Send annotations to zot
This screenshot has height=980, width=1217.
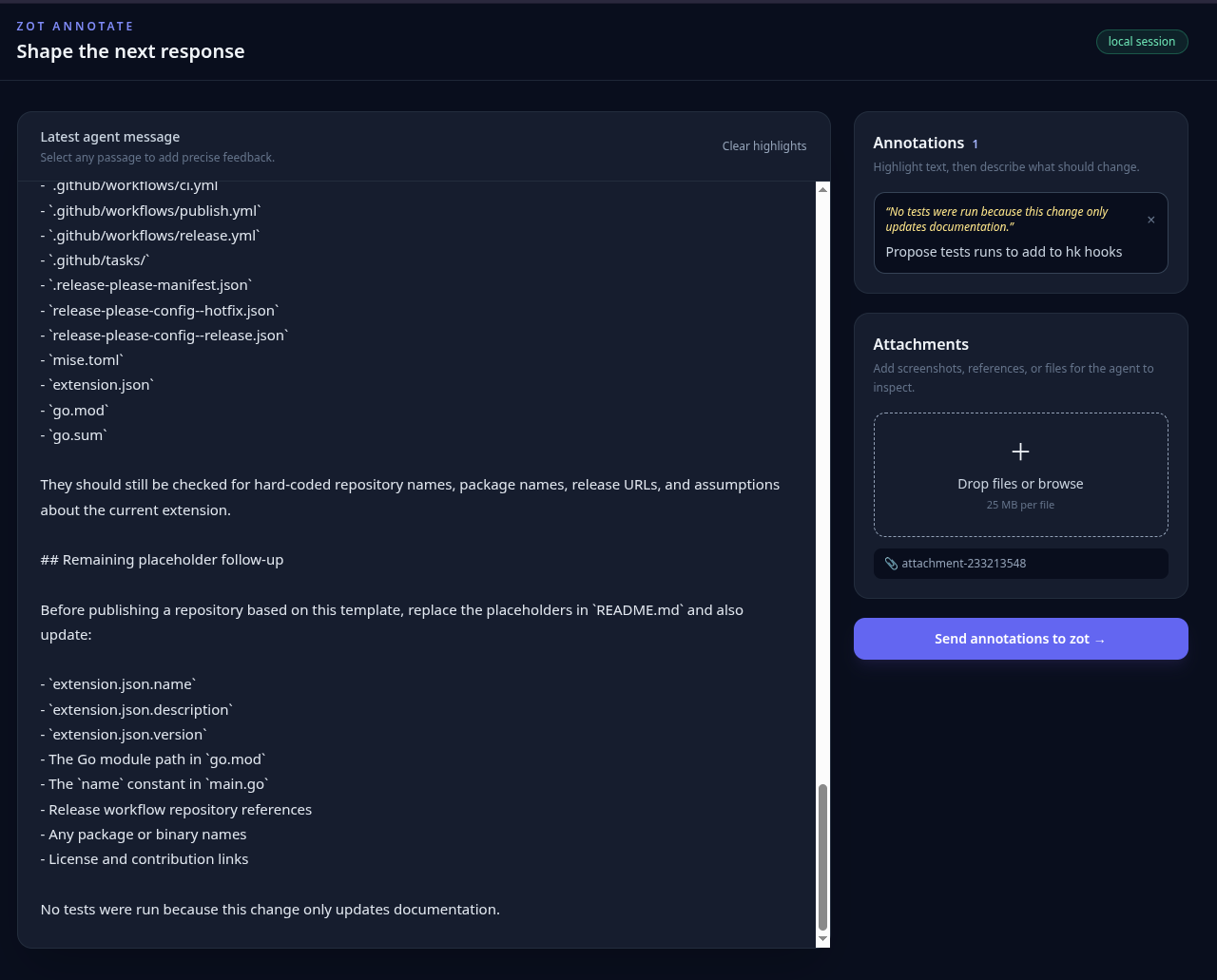point(1020,639)
